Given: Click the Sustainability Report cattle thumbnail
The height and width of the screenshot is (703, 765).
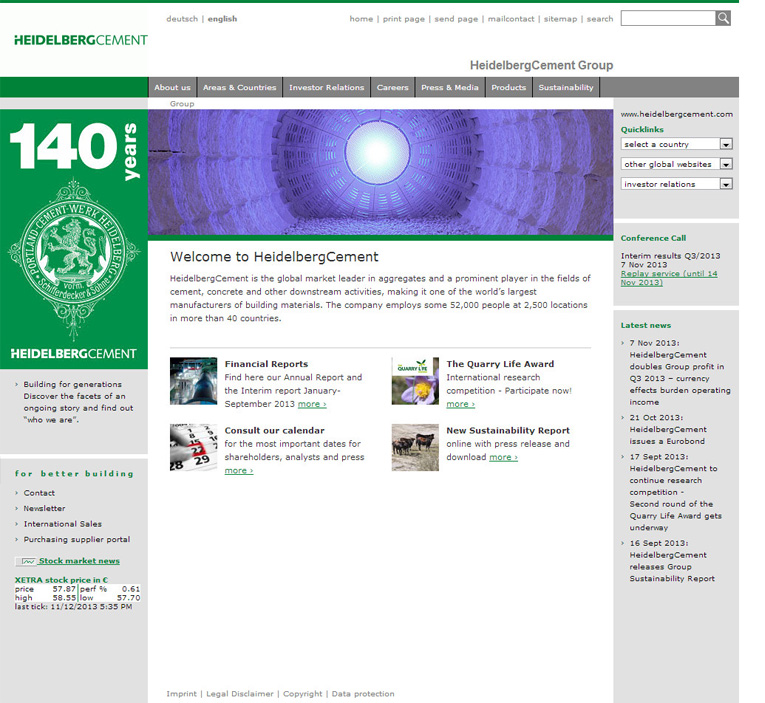Looking at the screenshot, I should [x=415, y=447].
